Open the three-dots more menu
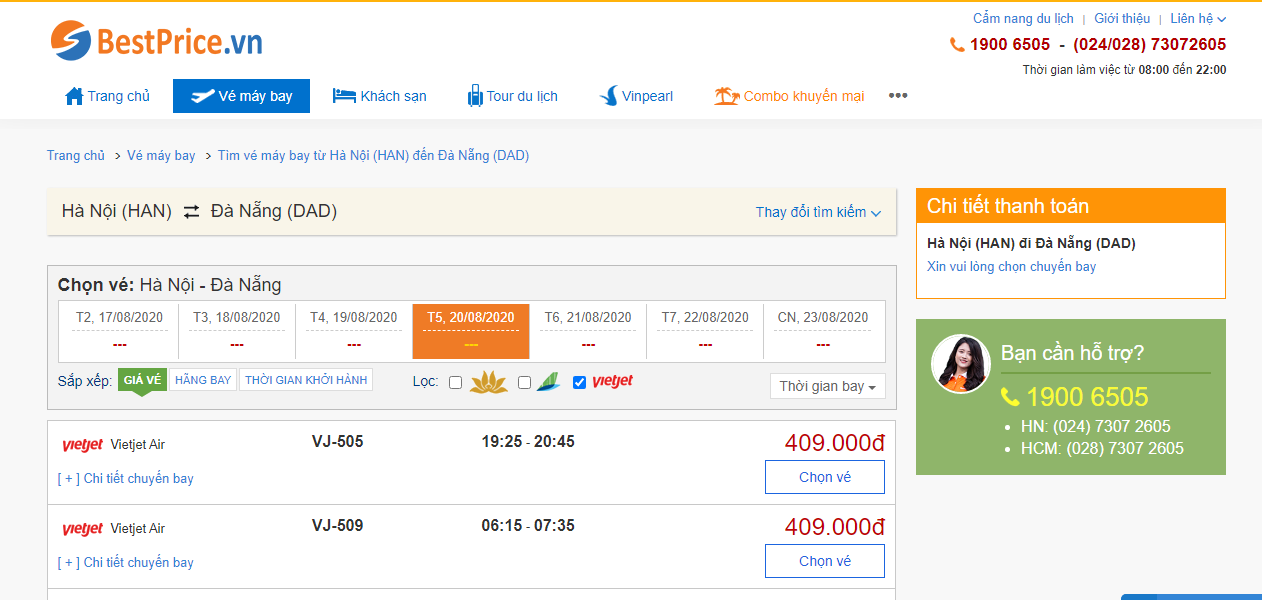Image resolution: width=1262 pixels, height=600 pixels. tap(898, 96)
